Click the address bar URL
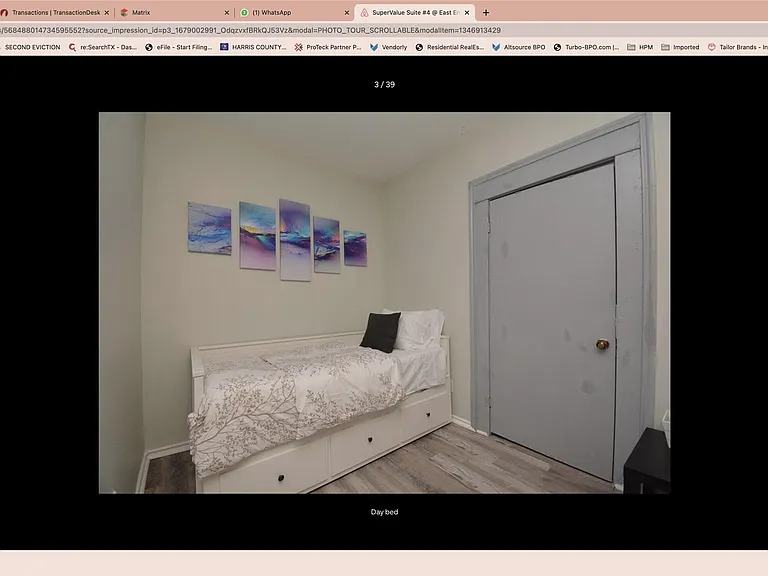This screenshot has width=768, height=576. (251, 30)
